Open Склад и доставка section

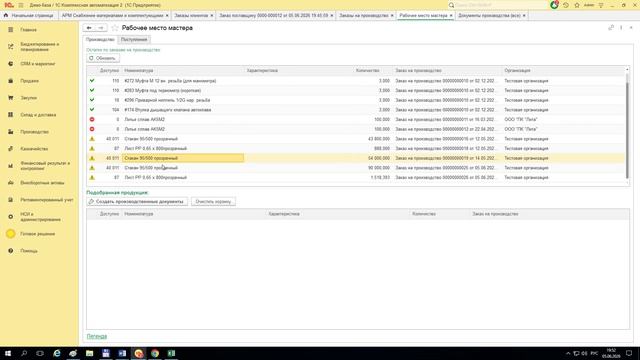click(38, 115)
